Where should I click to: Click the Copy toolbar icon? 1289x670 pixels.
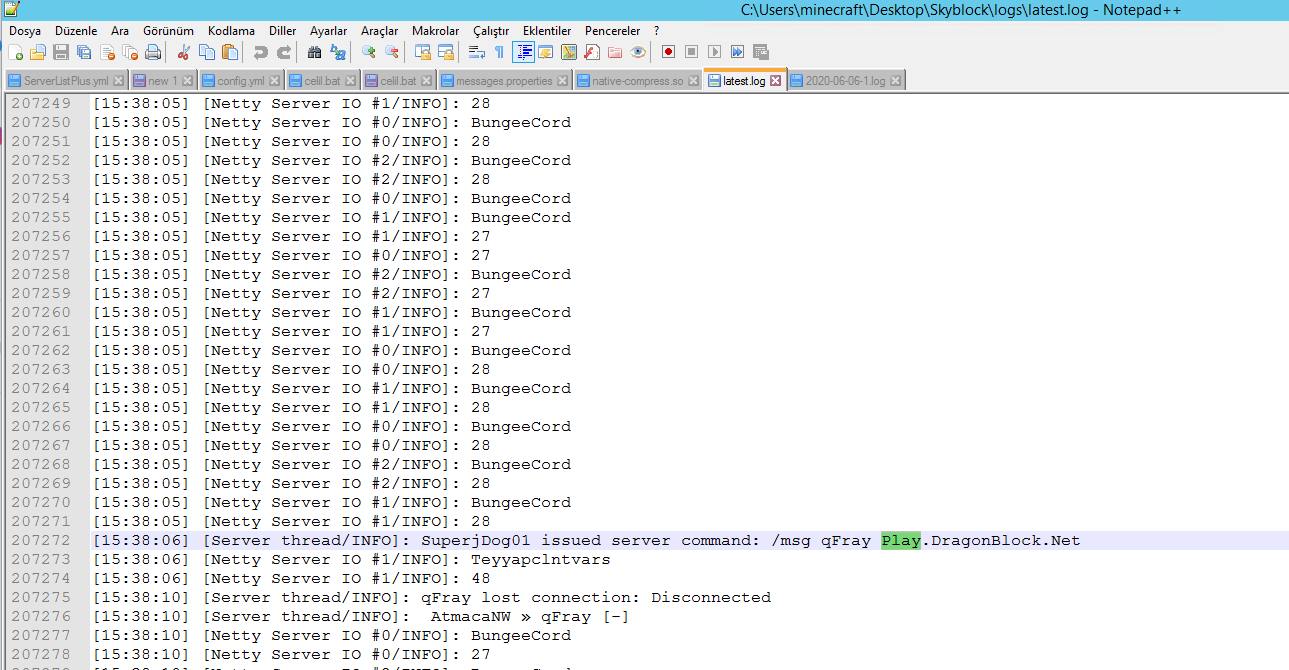point(207,52)
